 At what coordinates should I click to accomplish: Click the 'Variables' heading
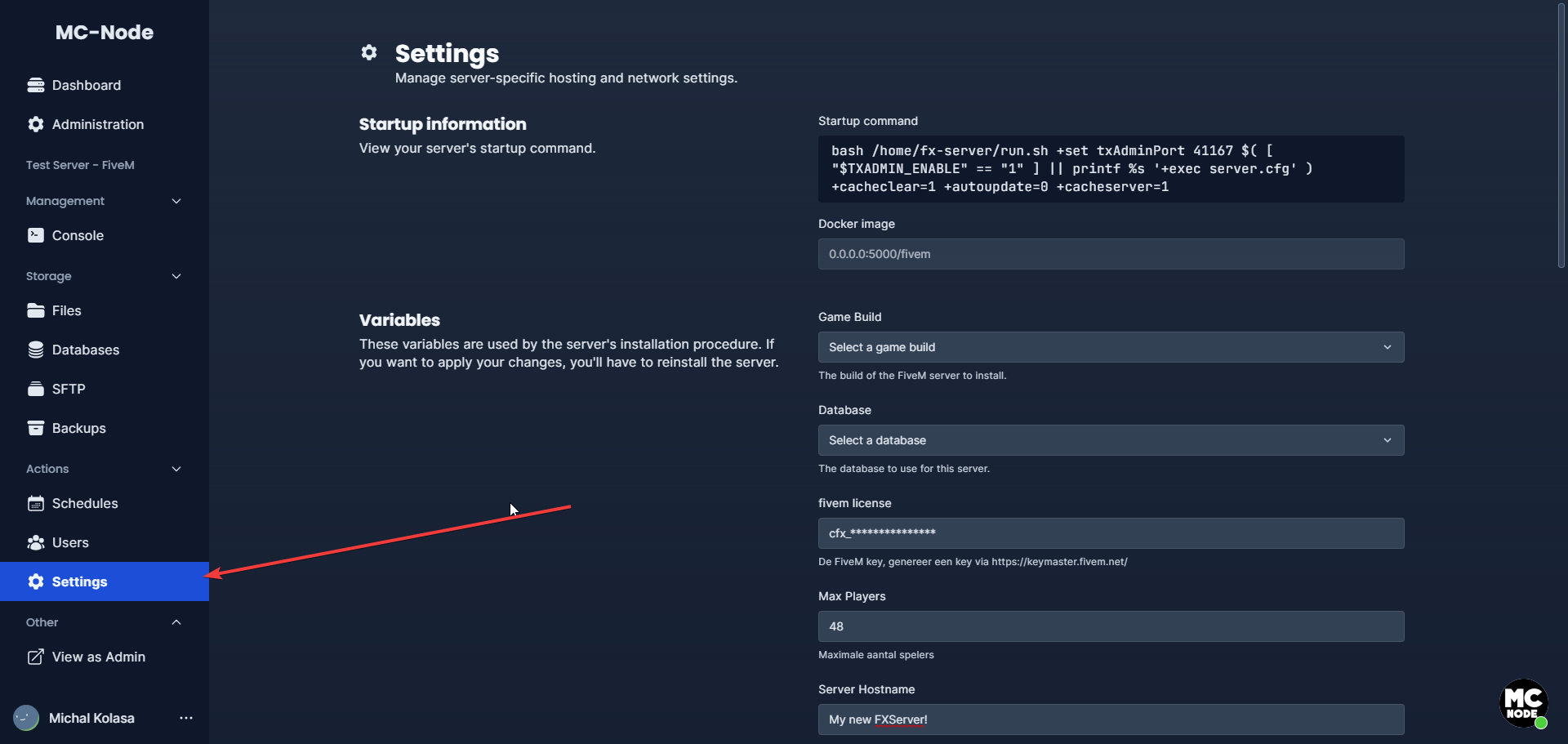click(x=399, y=320)
